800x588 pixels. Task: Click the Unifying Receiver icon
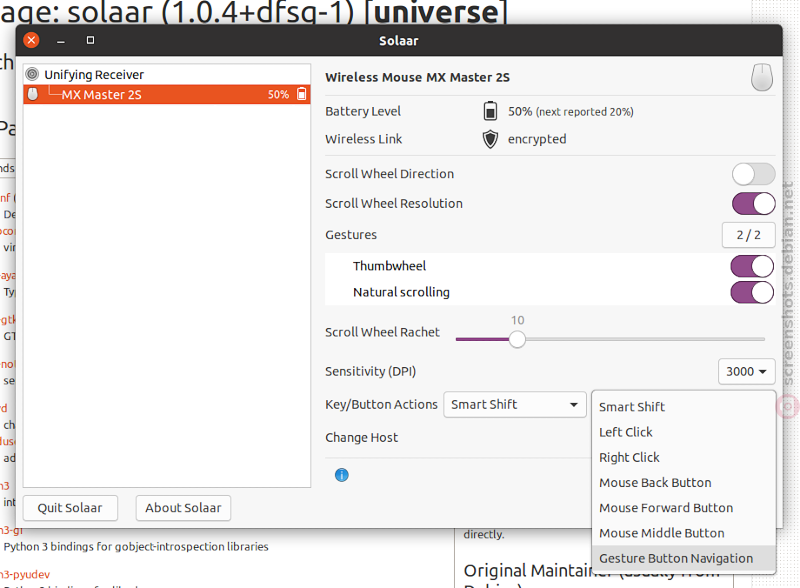pos(32,75)
